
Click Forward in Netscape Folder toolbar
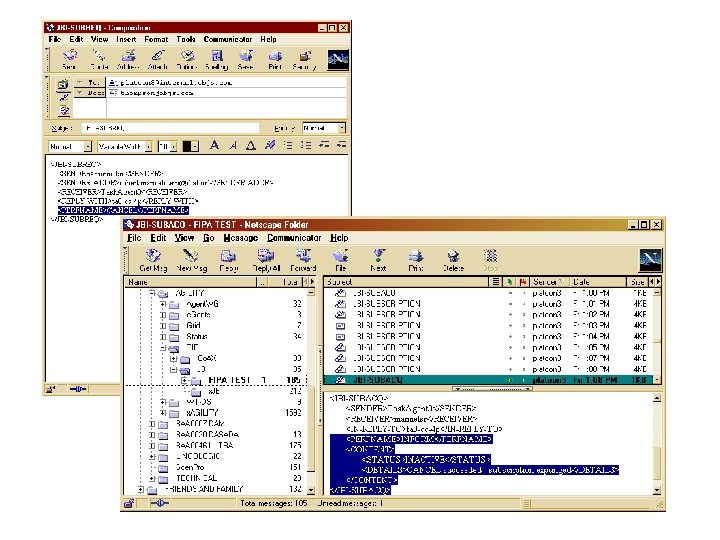pos(303,261)
